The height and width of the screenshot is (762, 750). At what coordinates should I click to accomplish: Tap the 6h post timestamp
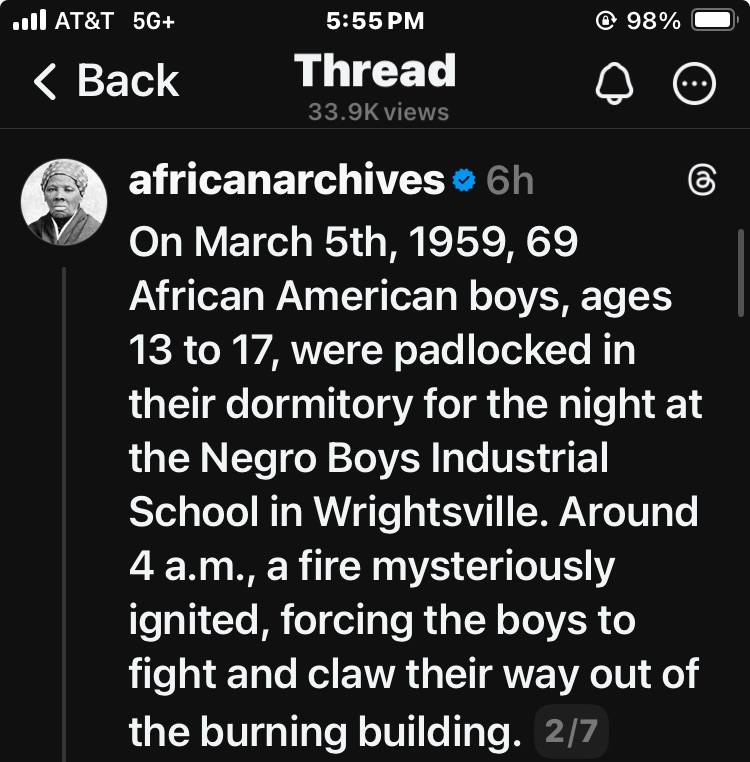[x=509, y=181]
